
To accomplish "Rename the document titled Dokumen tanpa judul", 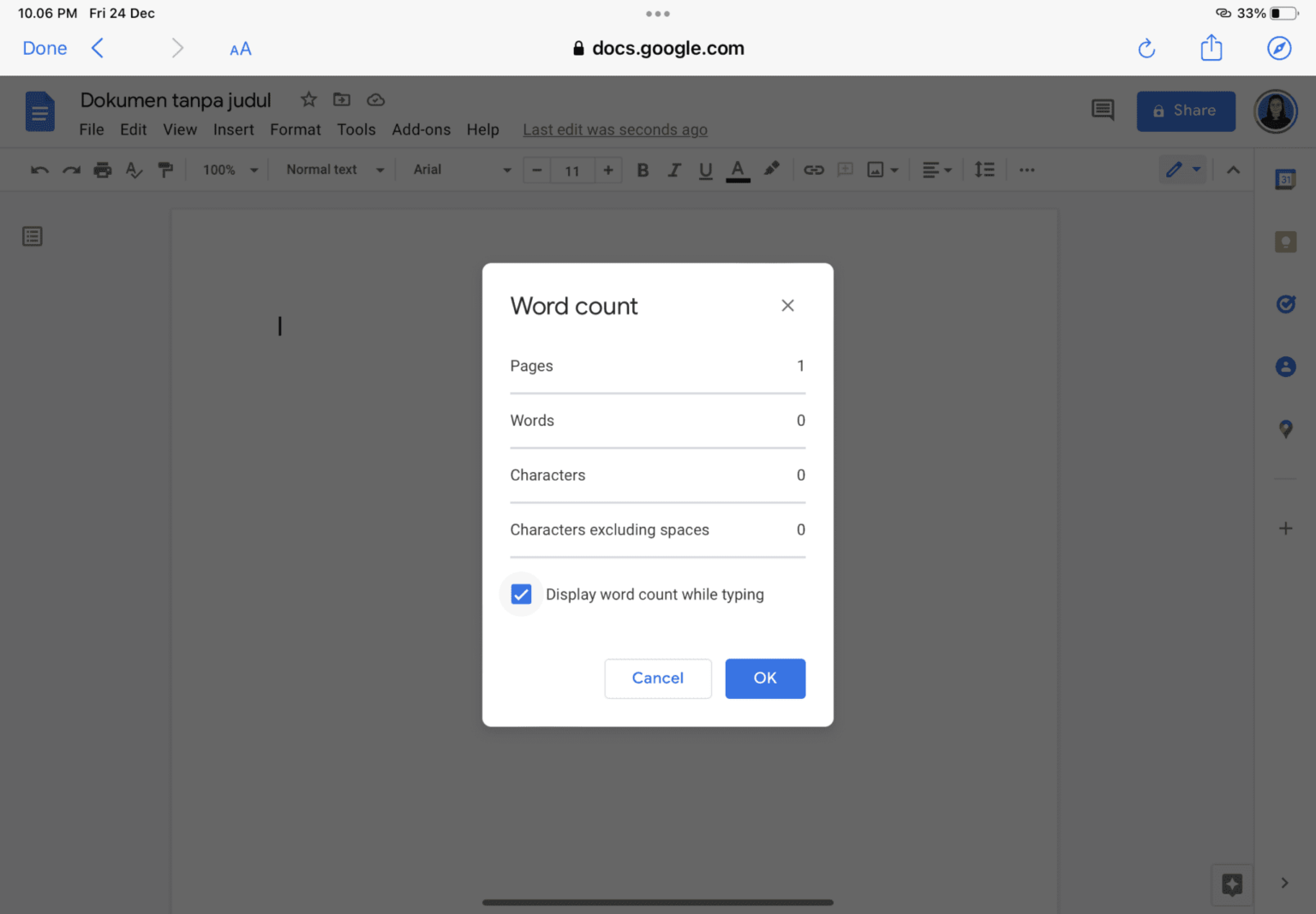I will pyautogui.click(x=175, y=100).
